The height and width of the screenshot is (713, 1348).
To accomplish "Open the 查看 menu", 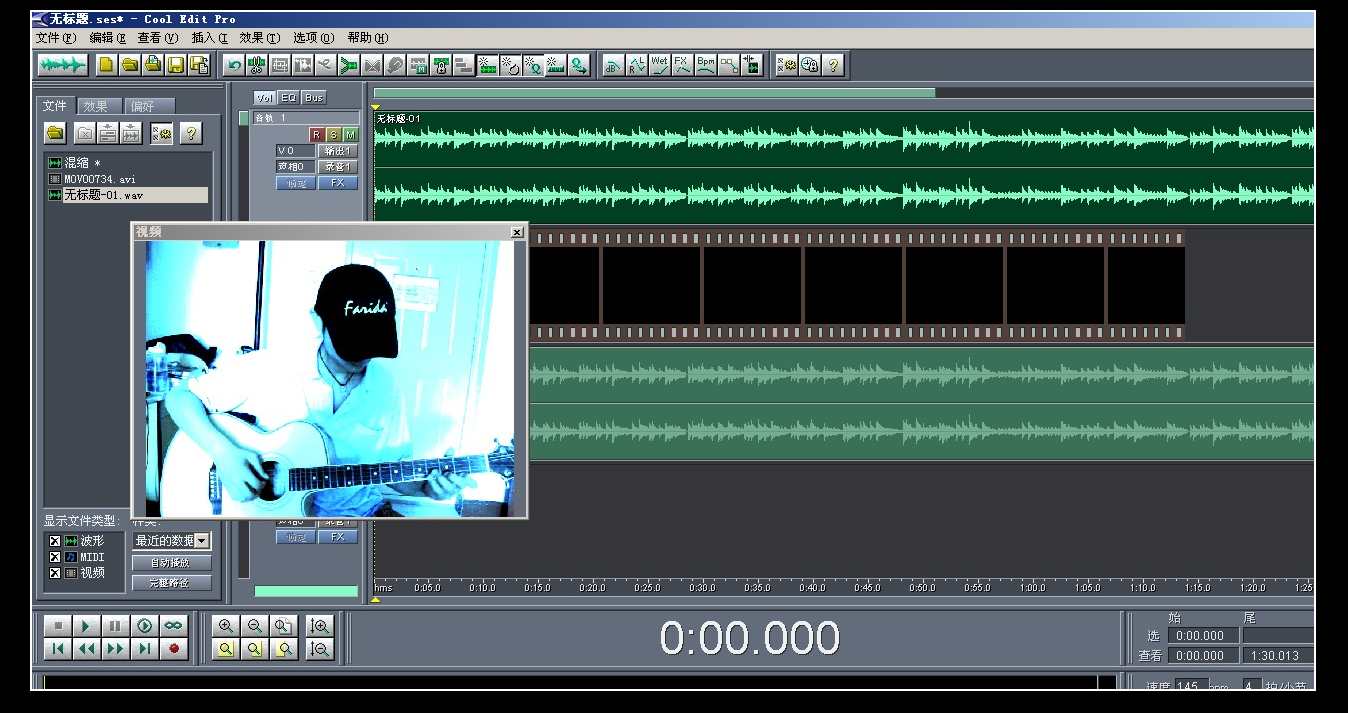I will [x=158, y=38].
